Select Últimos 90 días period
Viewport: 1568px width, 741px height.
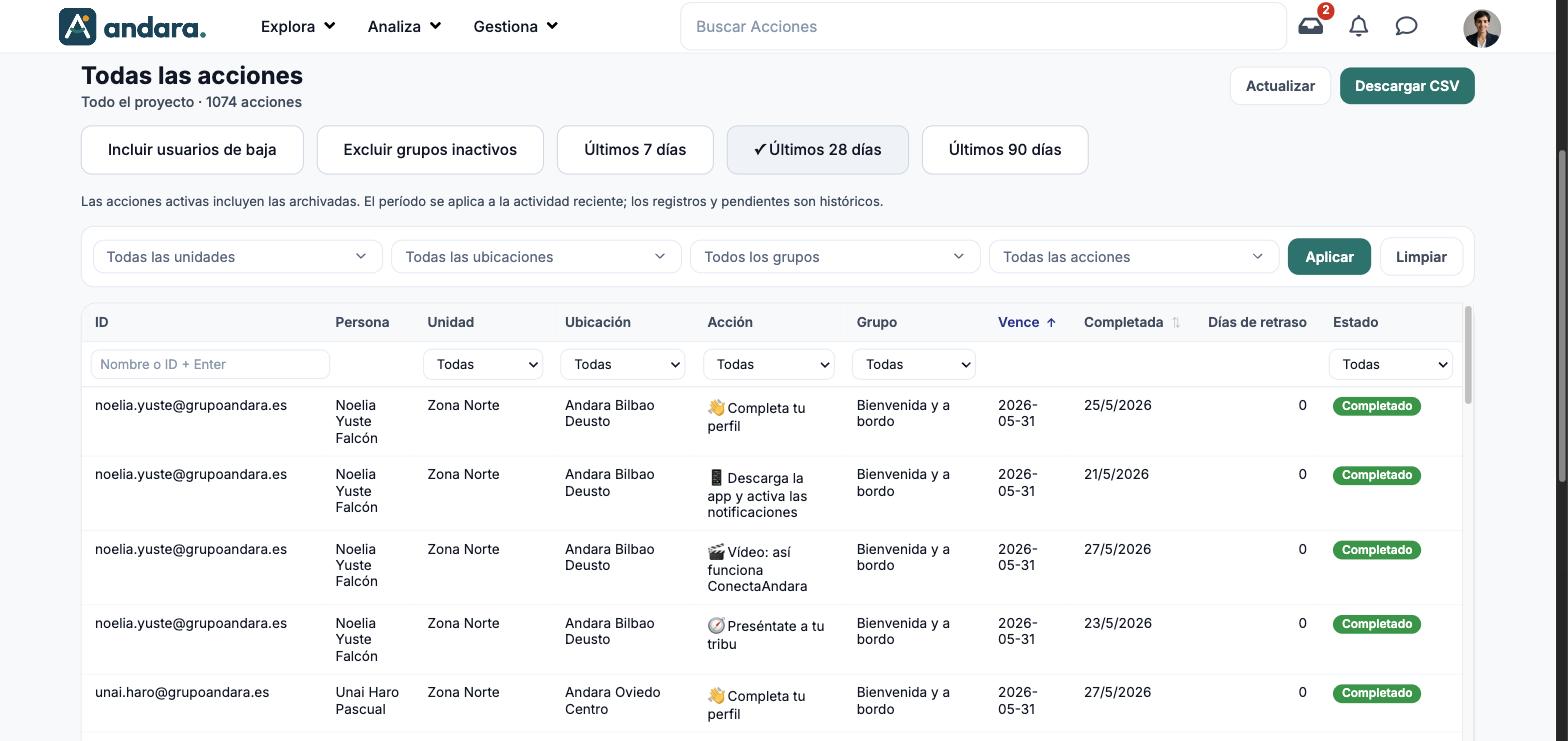pyautogui.click(x=1005, y=150)
